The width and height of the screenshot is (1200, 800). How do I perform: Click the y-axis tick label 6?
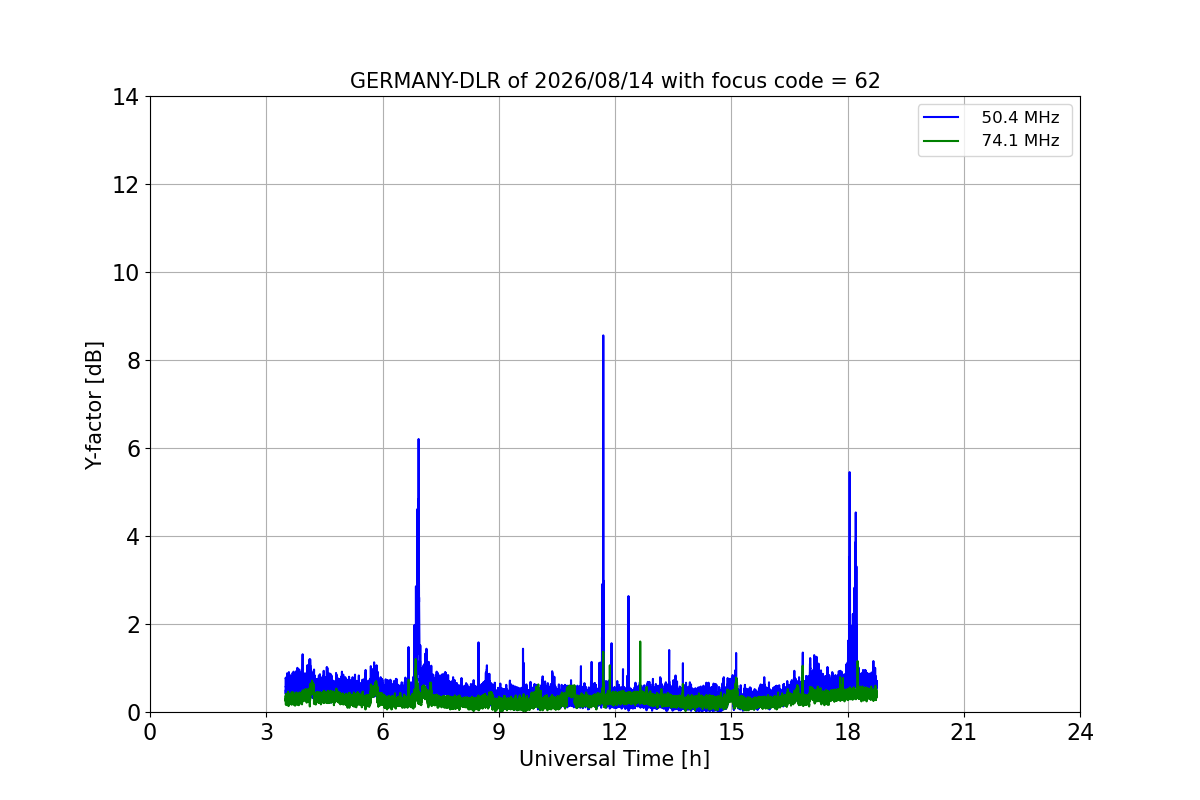pyautogui.click(x=132, y=449)
